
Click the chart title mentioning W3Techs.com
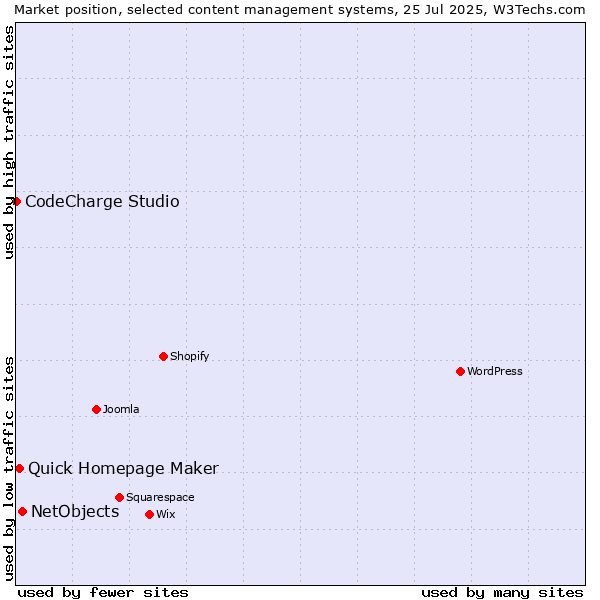pyautogui.click(x=300, y=10)
